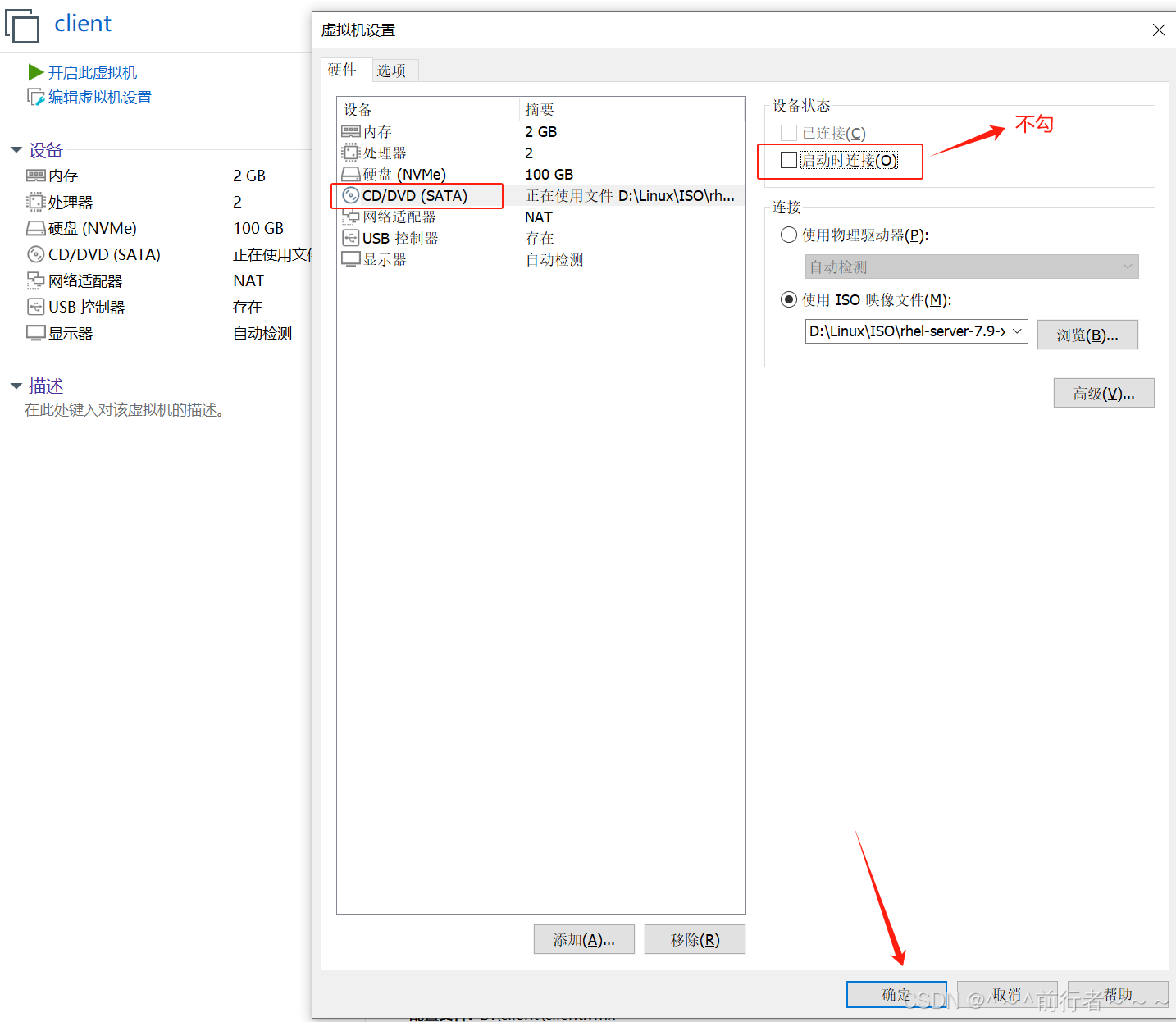Click the USB 控制器 icon in the client panel
This screenshot has width=1176, height=1022.
[x=35, y=307]
